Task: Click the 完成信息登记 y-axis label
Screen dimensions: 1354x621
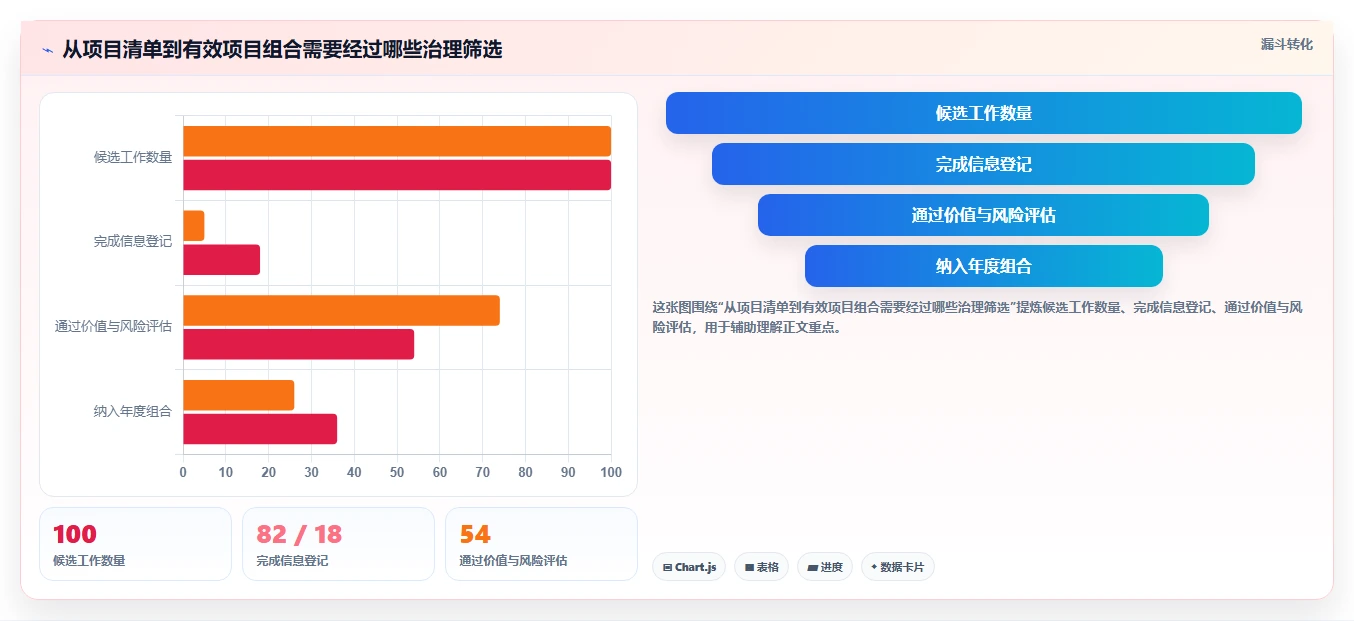Action: (x=133, y=242)
